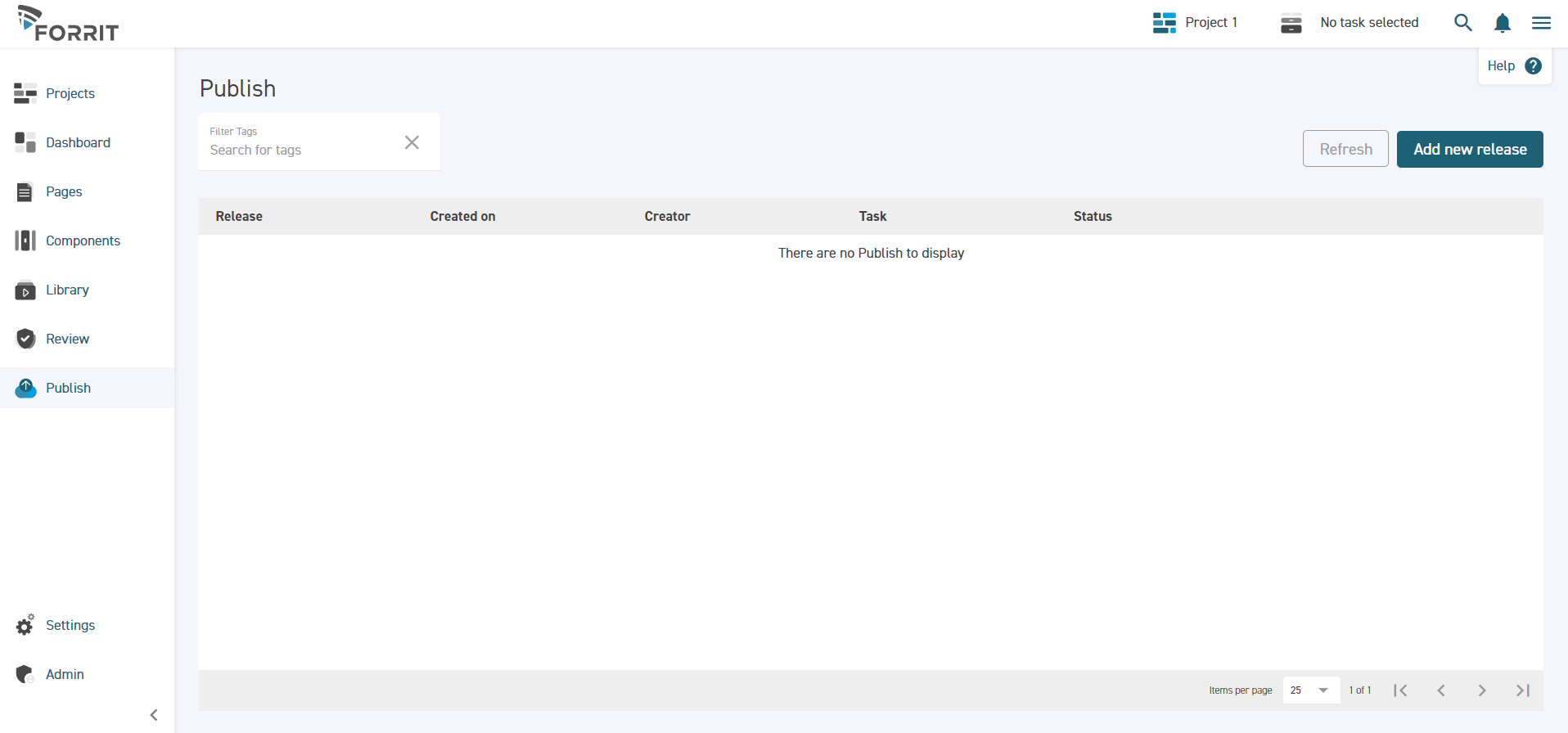Screen dimensions: 1568x733
Task: Open the Pages menu item
Action: pos(88,191)
